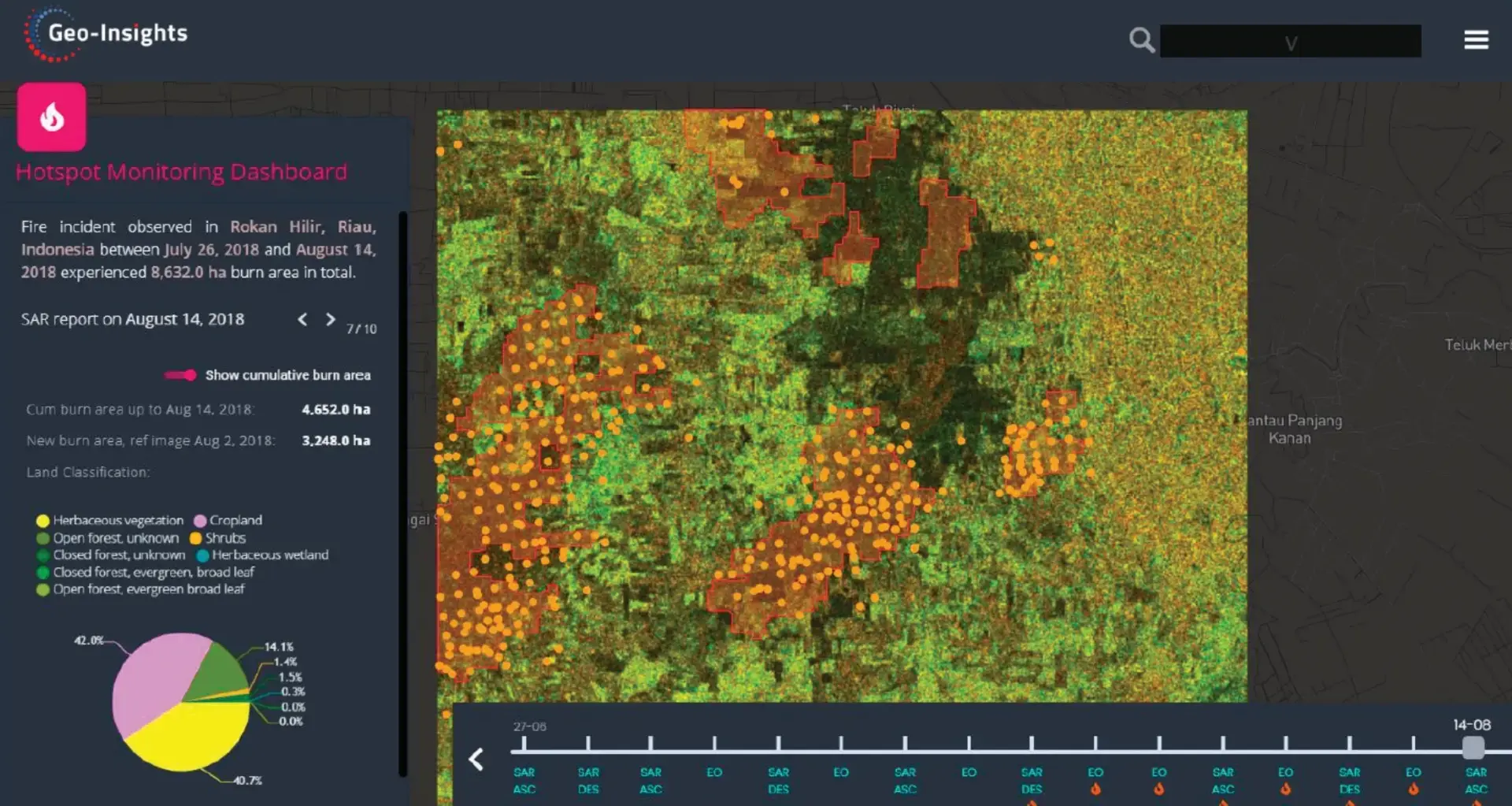Image resolution: width=1512 pixels, height=806 pixels.
Task: Go back to the previous SAR report
Action: pos(302,320)
